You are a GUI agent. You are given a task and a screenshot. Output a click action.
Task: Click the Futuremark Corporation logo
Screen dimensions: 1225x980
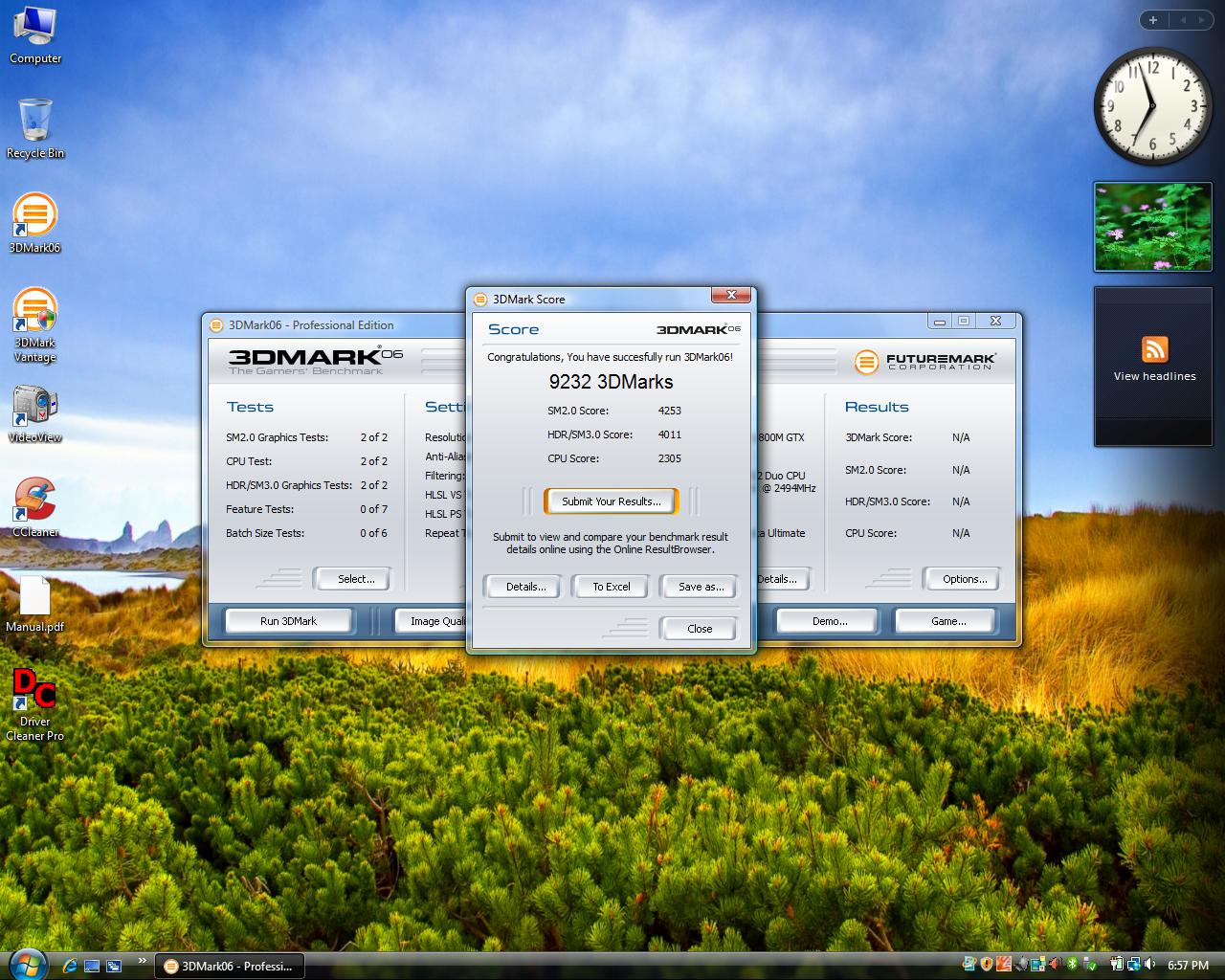[924, 362]
